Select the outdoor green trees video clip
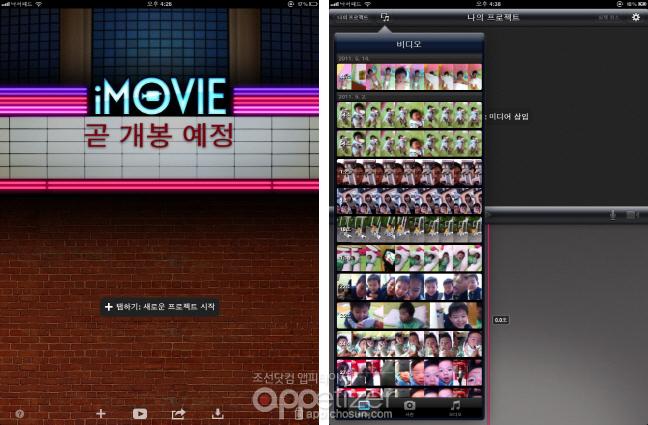The height and width of the screenshot is (425, 648). pos(409,229)
